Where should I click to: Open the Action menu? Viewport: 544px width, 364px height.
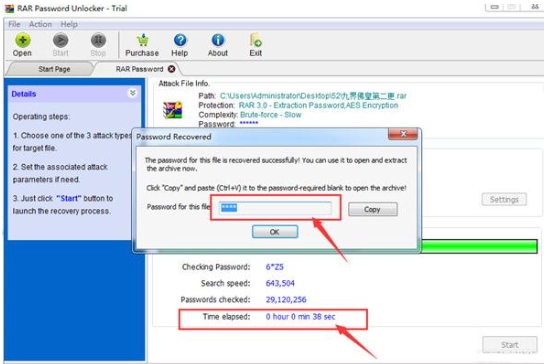pos(40,24)
